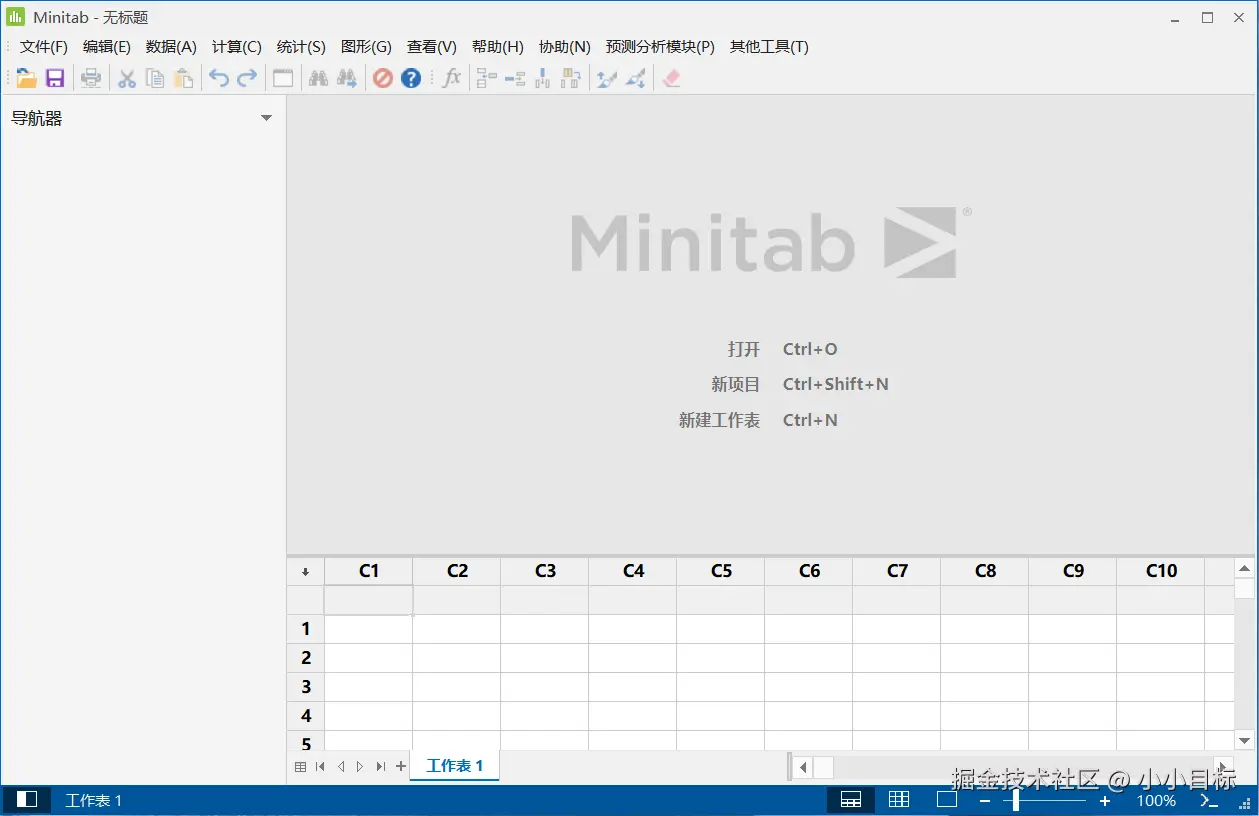Click the plus button to add worksheet
The image size is (1259, 816).
pos(401,767)
